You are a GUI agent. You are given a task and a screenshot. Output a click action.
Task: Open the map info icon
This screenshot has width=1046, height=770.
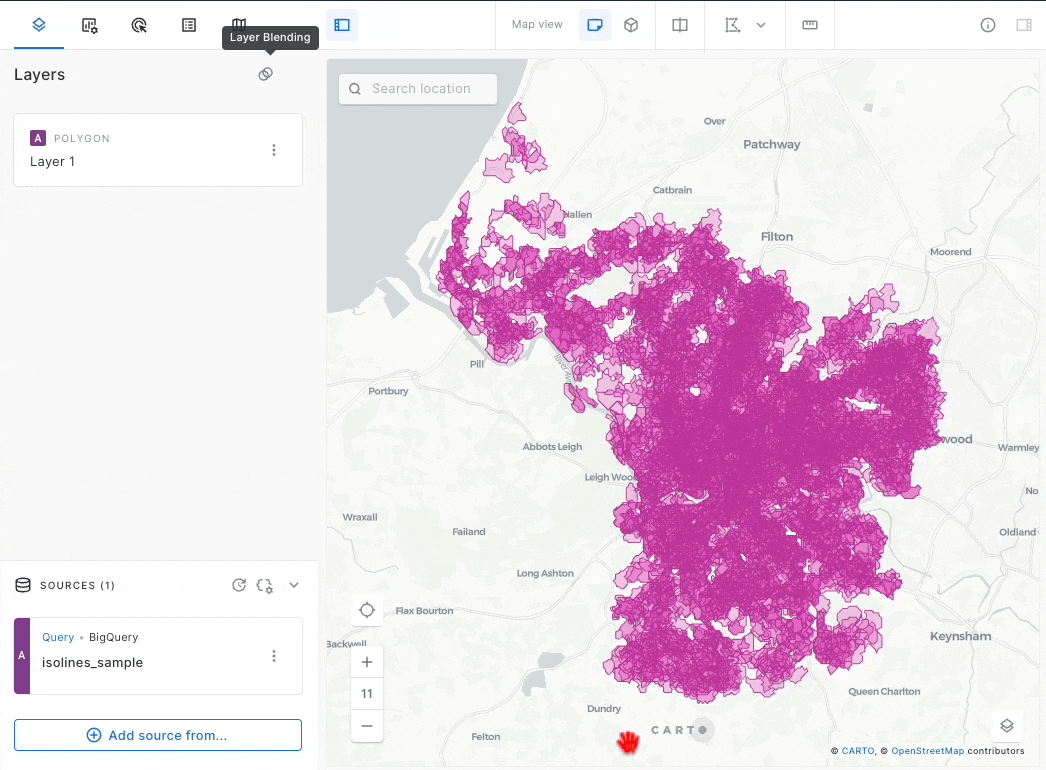pos(988,25)
